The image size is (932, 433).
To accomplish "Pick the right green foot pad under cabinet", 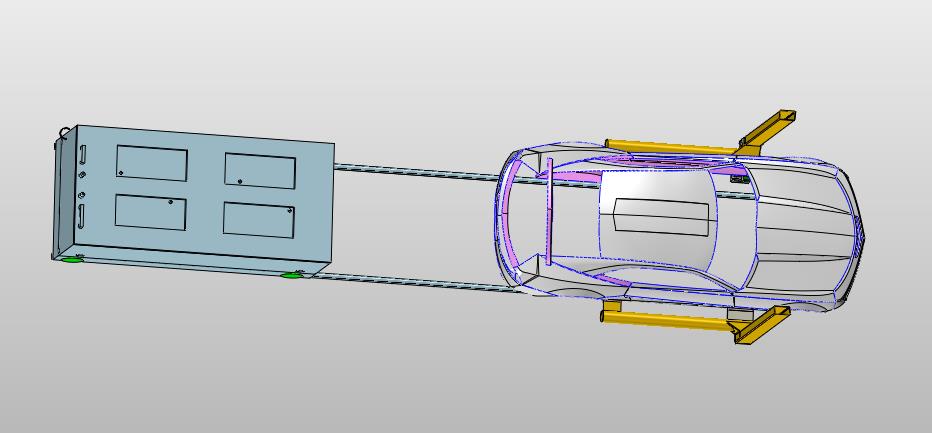I will coord(292,275).
